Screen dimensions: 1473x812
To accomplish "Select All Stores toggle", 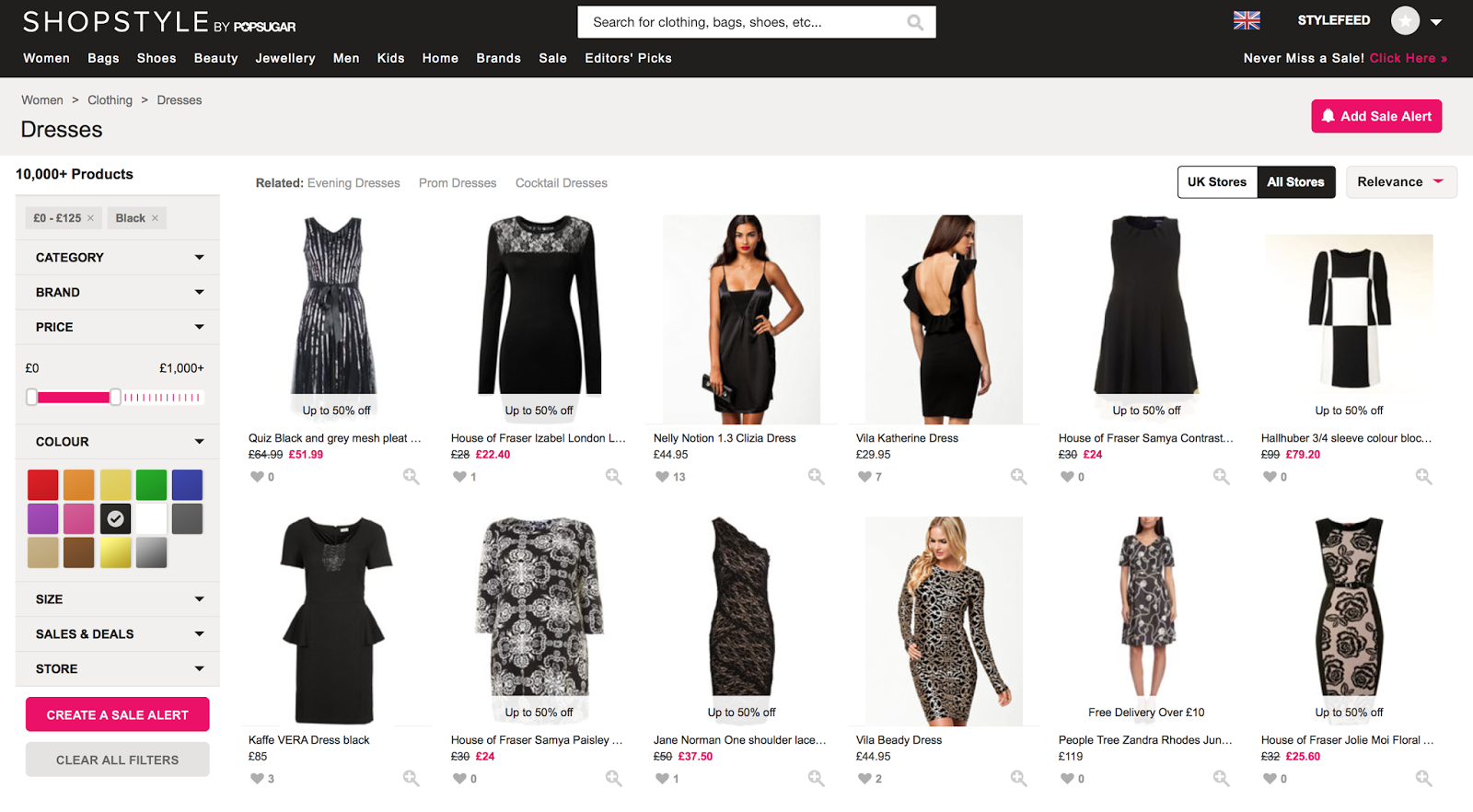I will pos(1295,182).
